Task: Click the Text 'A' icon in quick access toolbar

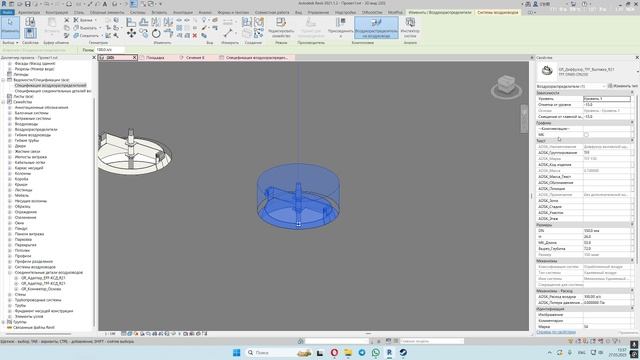Action: point(105,4)
